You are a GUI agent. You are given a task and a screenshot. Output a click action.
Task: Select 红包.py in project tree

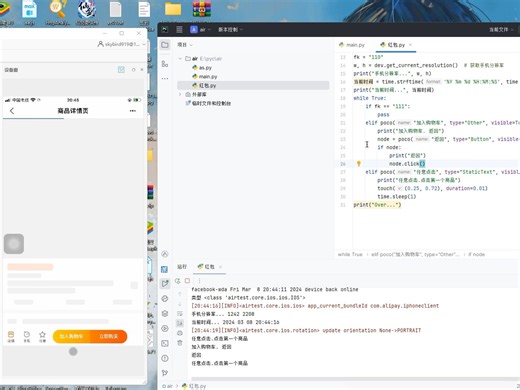204,85
